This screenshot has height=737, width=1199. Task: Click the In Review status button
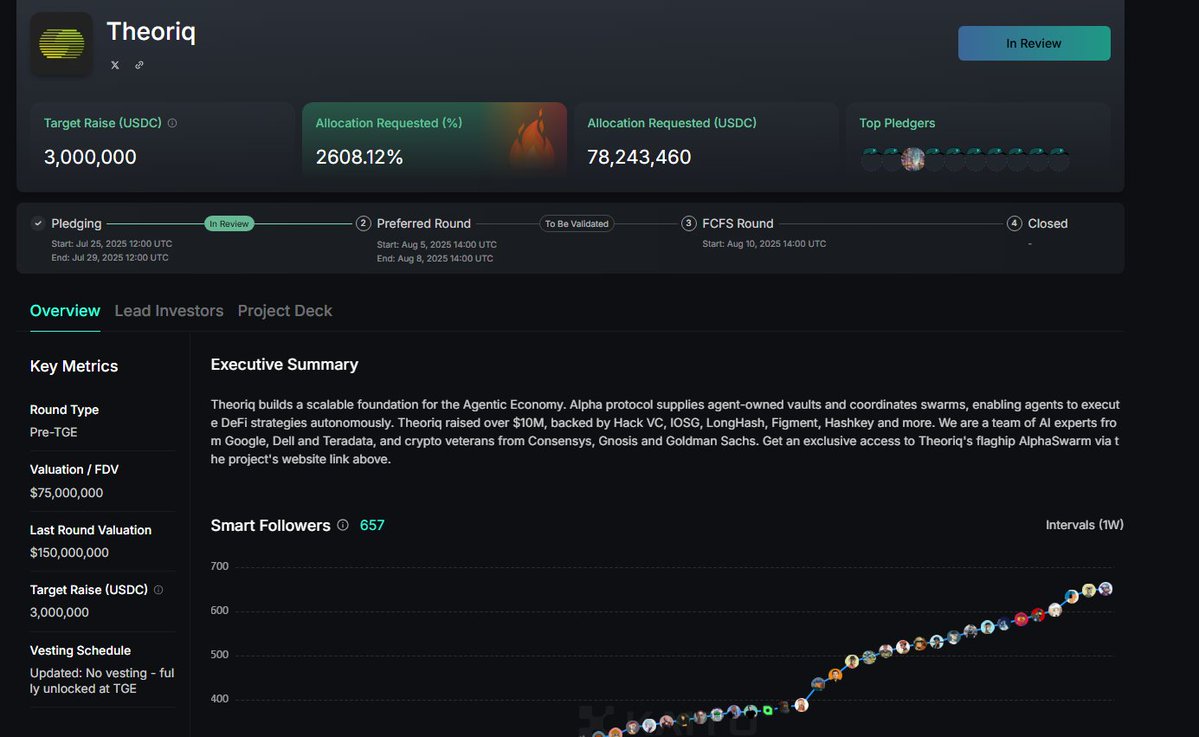pyautogui.click(x=1034, y=44)
